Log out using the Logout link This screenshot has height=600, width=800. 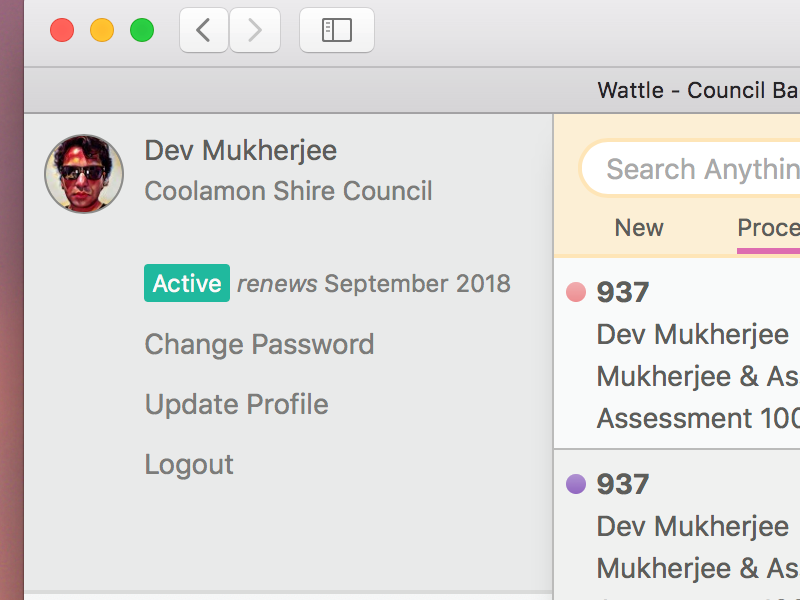coord(189,464)
